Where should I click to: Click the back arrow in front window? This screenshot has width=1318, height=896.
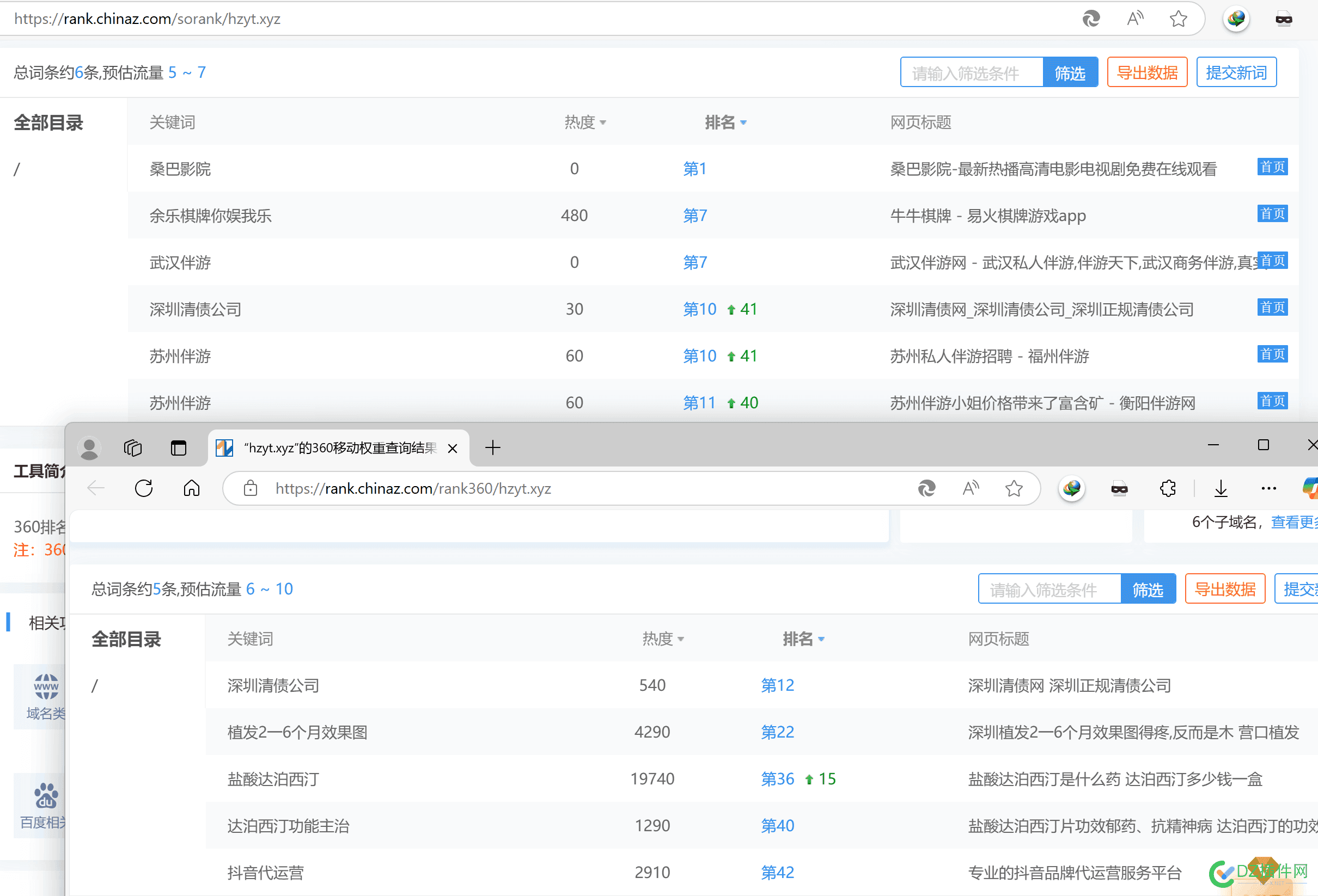(96, 488)
